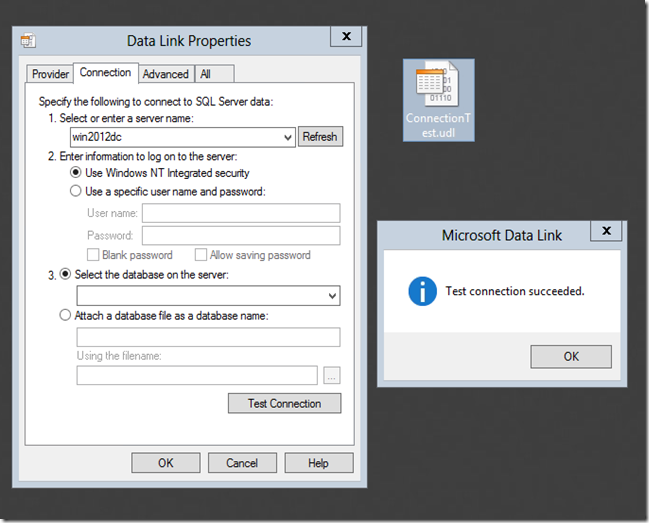The height and width of the screenshot is (523, 649).
Task: Close the Microsoft Data Link message box
Action: pos(603,232)
